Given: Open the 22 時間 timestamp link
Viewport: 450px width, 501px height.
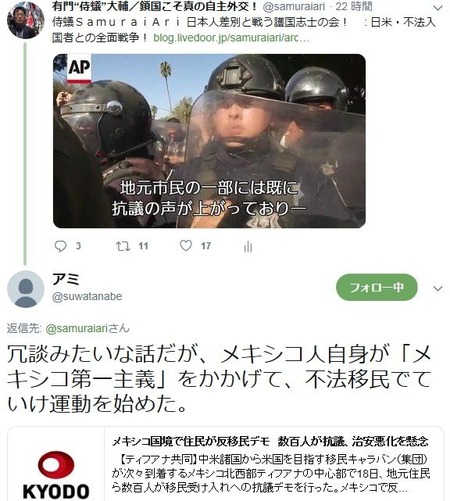Looking at the screenshot, I should [x=354, y=6].
